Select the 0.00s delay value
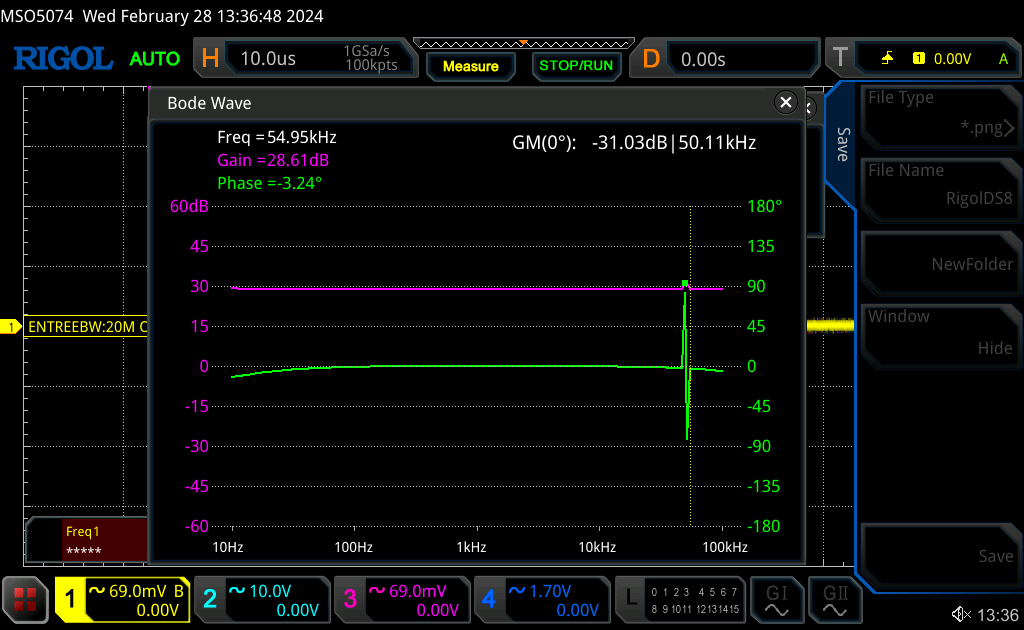 [703, 59]
